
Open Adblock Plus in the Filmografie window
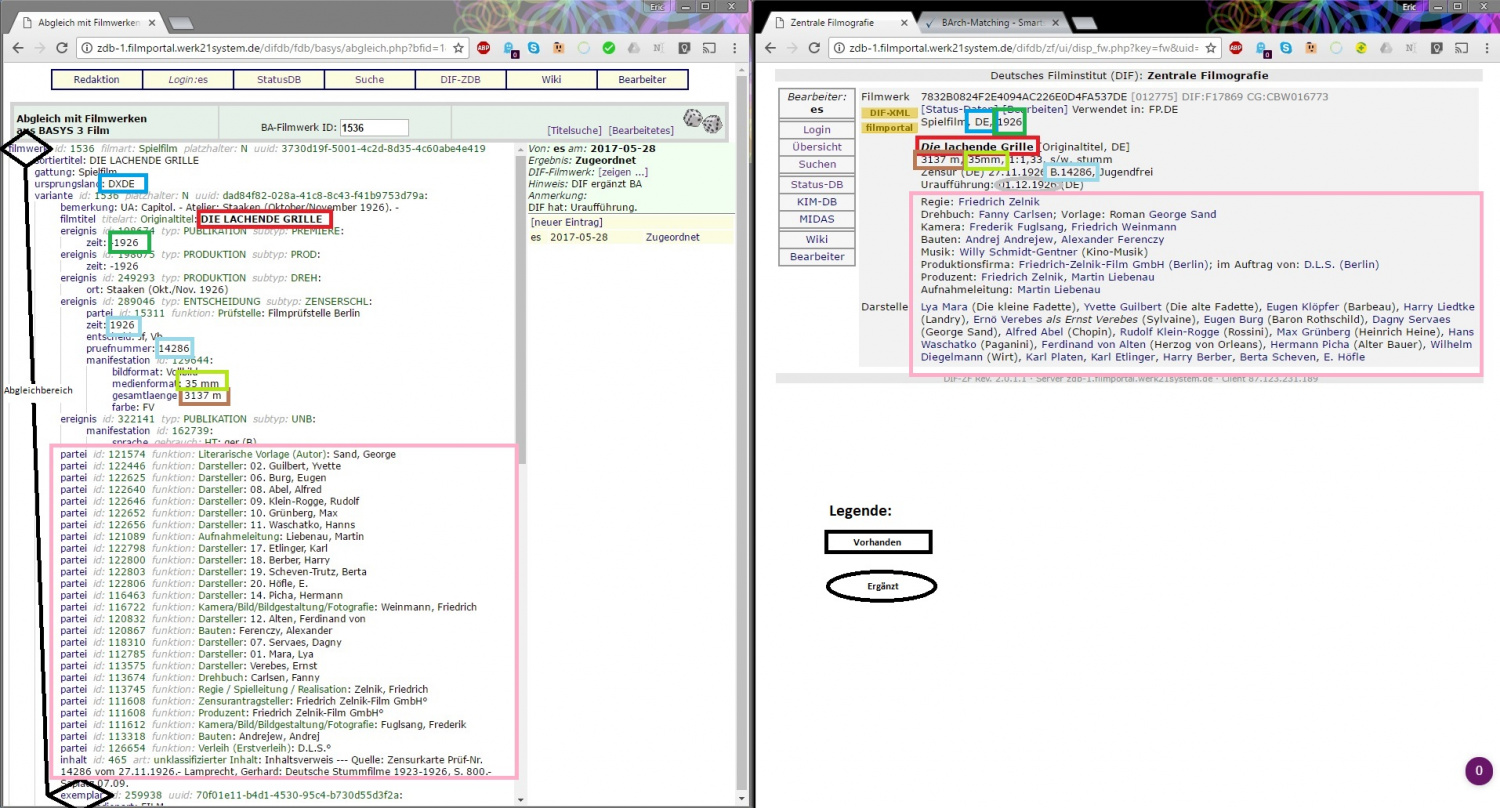[x=1236, y=47]
